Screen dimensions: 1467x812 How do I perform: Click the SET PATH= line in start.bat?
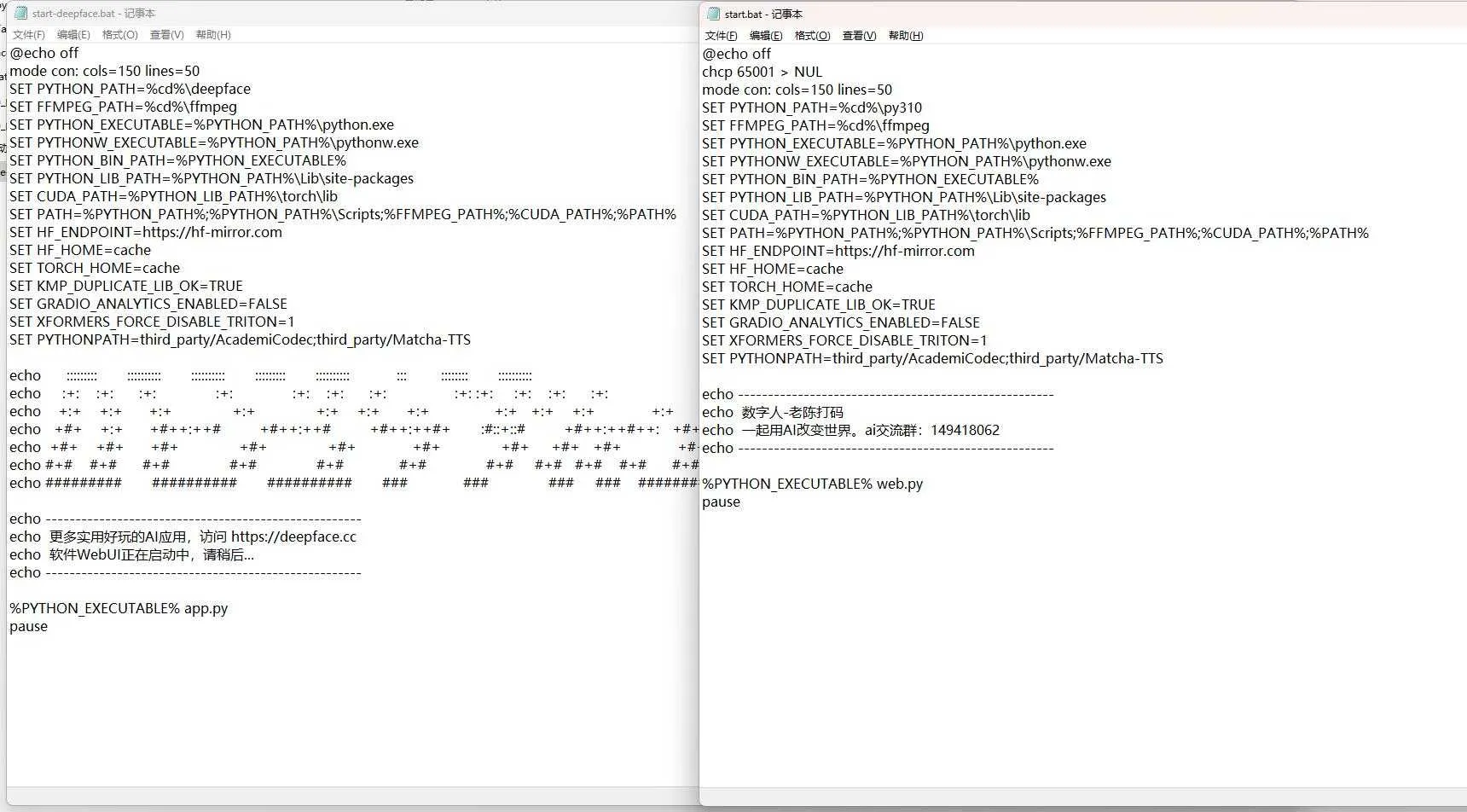point(1035,233)
